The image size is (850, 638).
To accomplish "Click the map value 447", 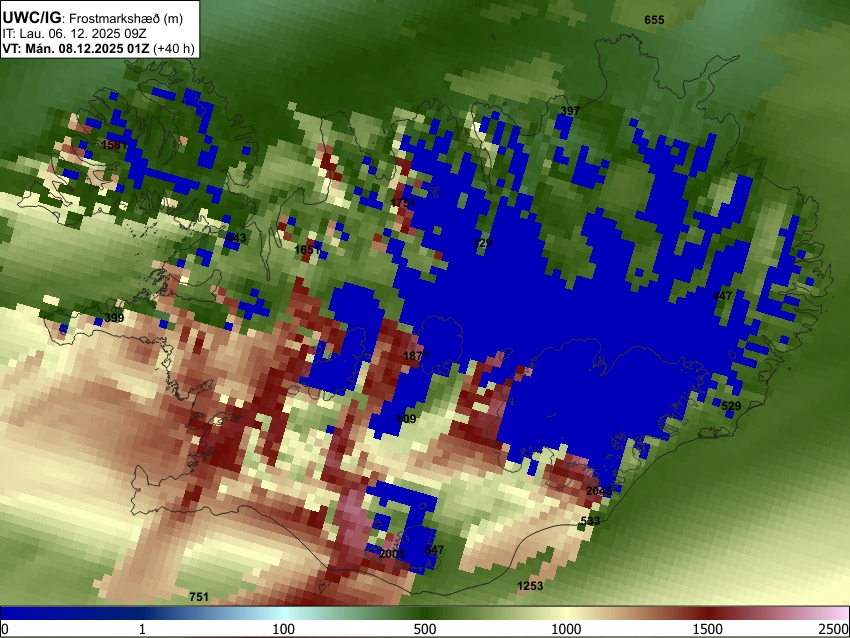I will coord(722,296).
